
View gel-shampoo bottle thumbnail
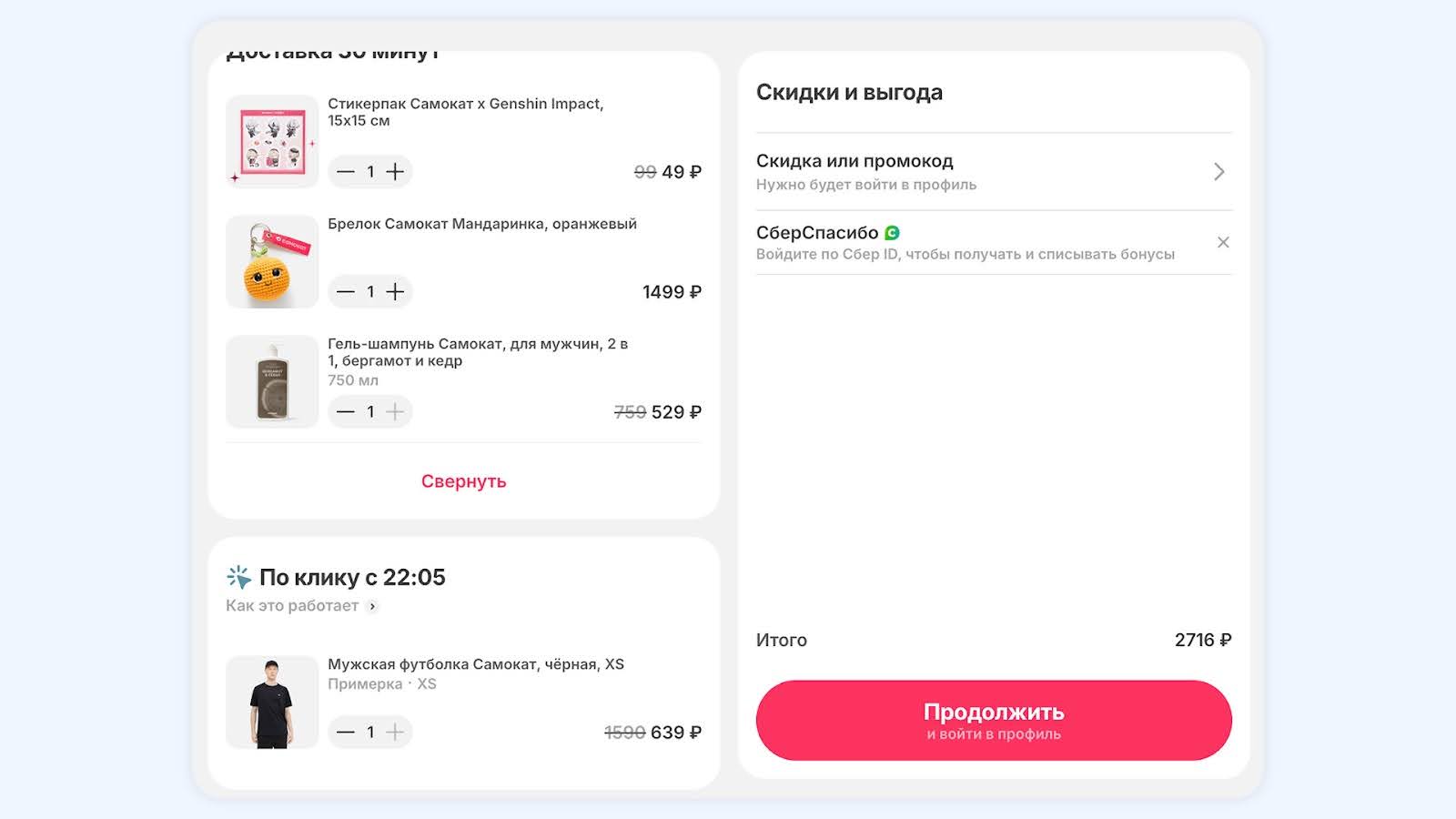point(272,382)
